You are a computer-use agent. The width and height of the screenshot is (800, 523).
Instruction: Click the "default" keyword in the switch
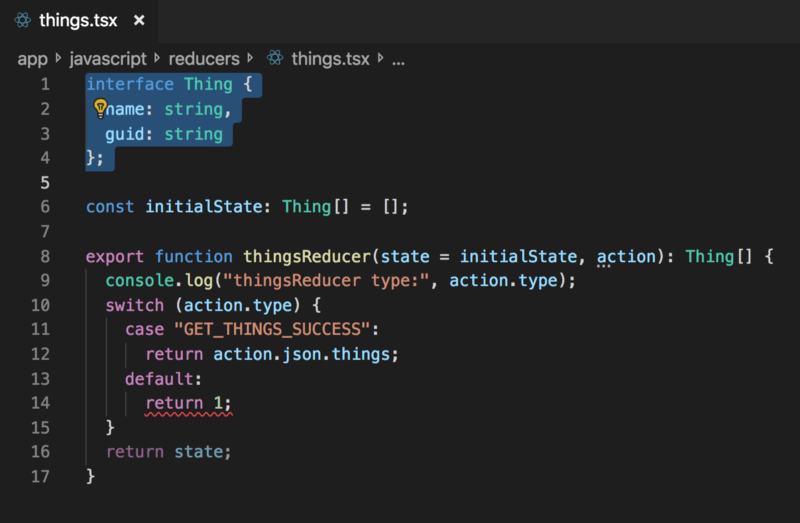160,378
